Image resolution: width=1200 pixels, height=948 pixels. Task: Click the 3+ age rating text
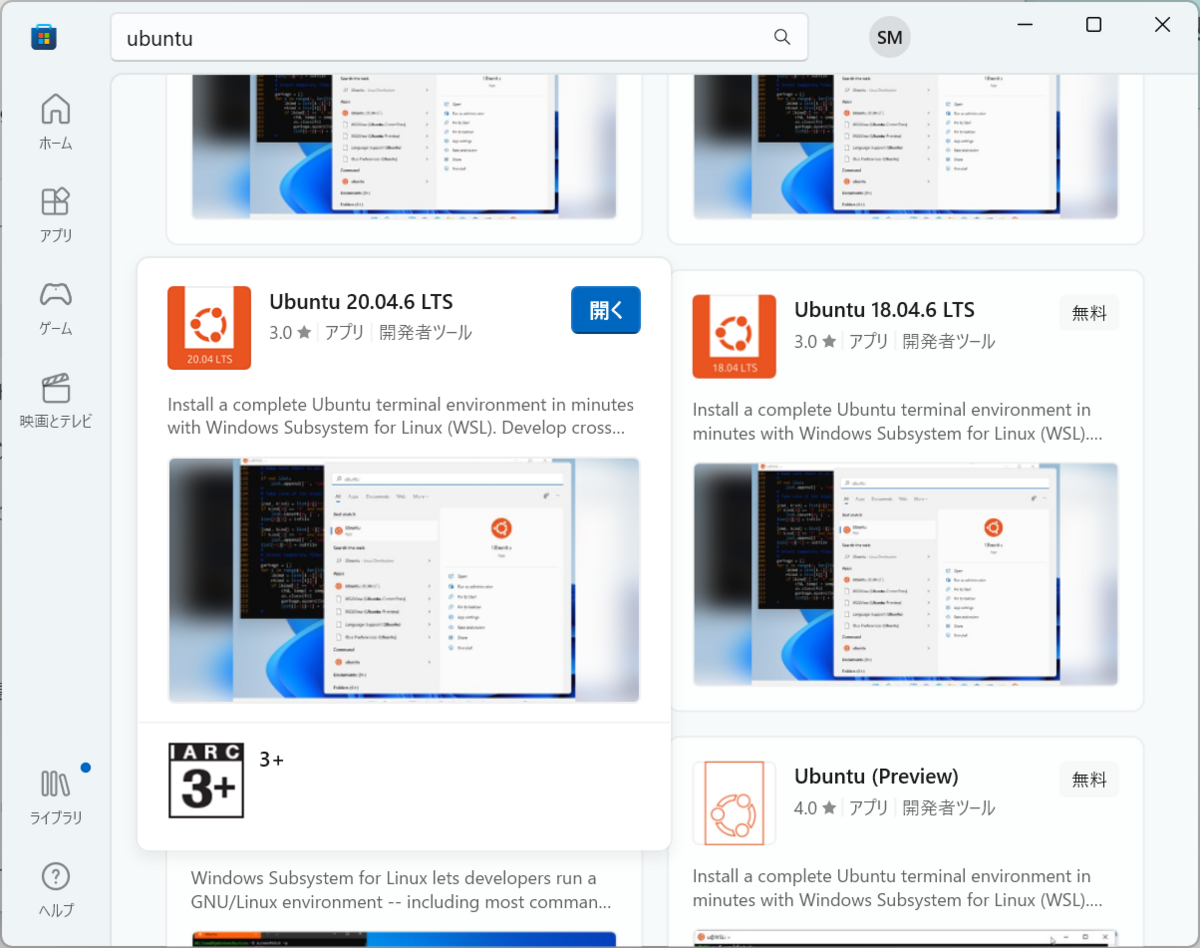[x=271, y=760]
